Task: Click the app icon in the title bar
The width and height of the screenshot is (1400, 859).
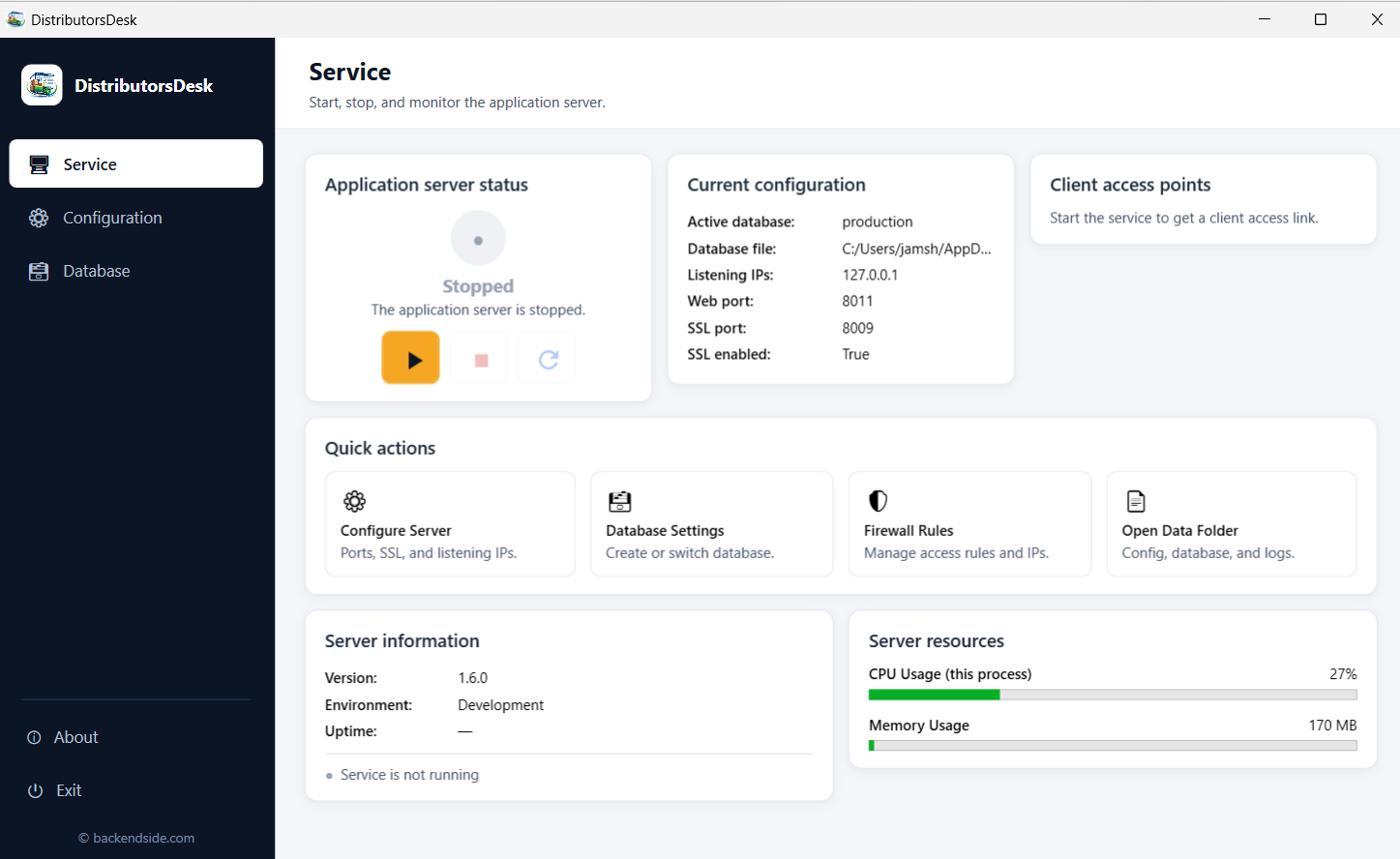Action: pos(16,19)
